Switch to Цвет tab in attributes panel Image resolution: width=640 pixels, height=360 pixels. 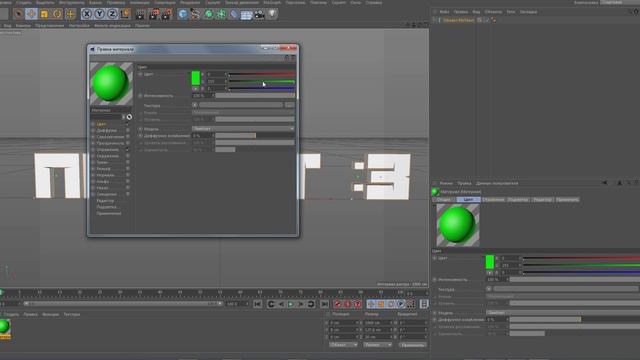(x=468, y=200)
